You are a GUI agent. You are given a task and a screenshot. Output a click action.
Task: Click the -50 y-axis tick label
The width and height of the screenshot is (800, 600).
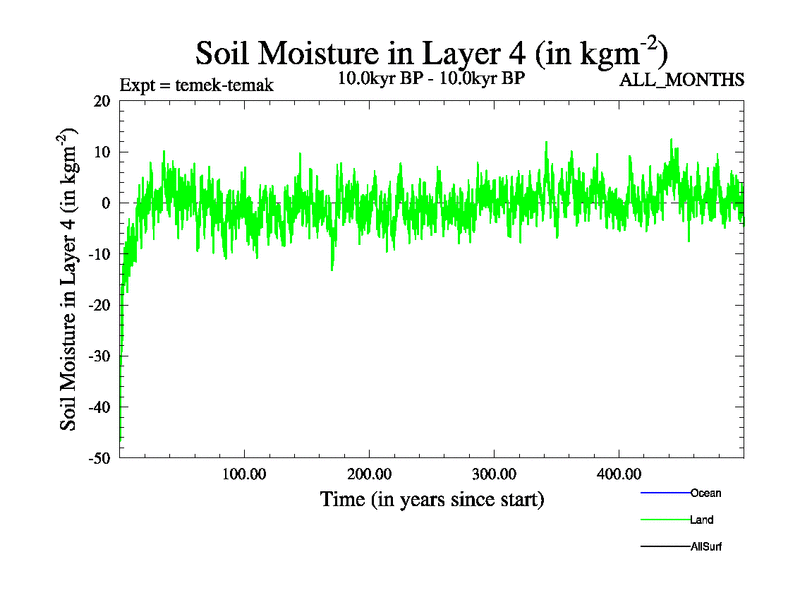coord(99,458)
